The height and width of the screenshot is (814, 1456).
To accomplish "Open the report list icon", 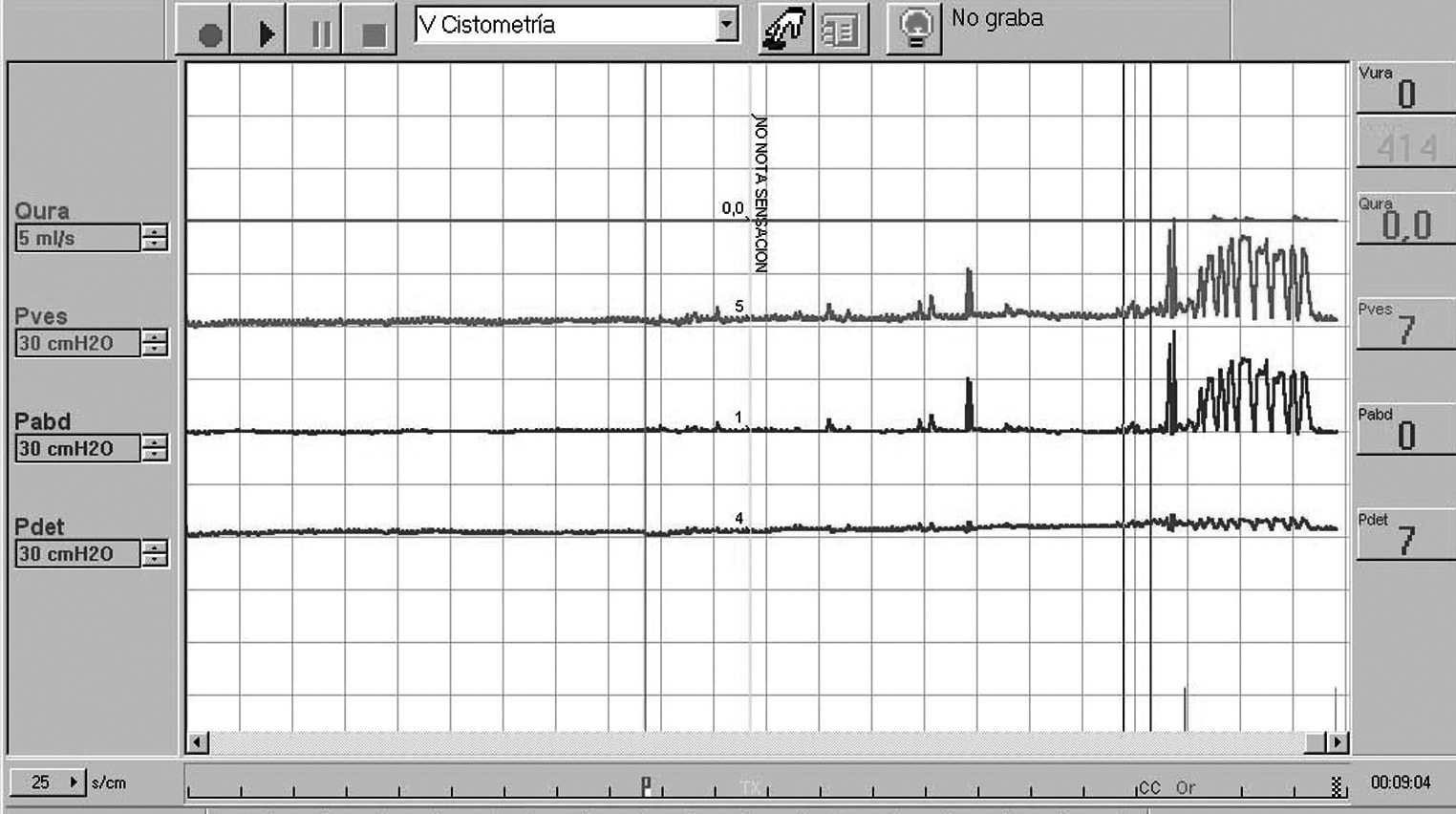I will [x=840, y=30].
